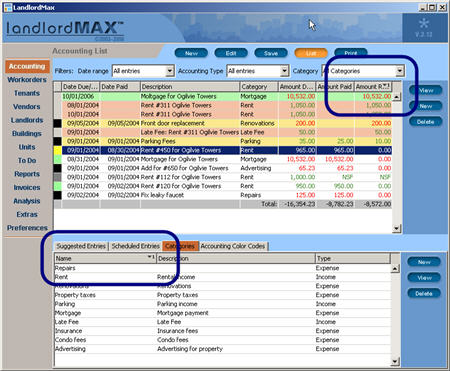The width and height of the screenshot is (450, 371).
Task: Click Delete button in the categories panel
Action: [x=424, y=293]
